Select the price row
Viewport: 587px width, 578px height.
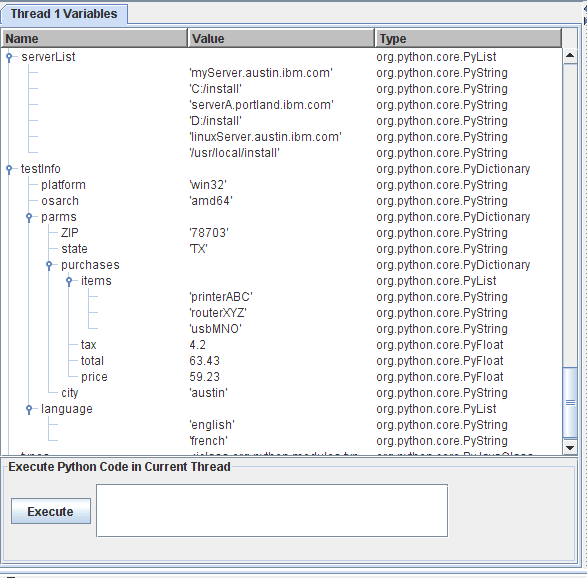(282, 377)
